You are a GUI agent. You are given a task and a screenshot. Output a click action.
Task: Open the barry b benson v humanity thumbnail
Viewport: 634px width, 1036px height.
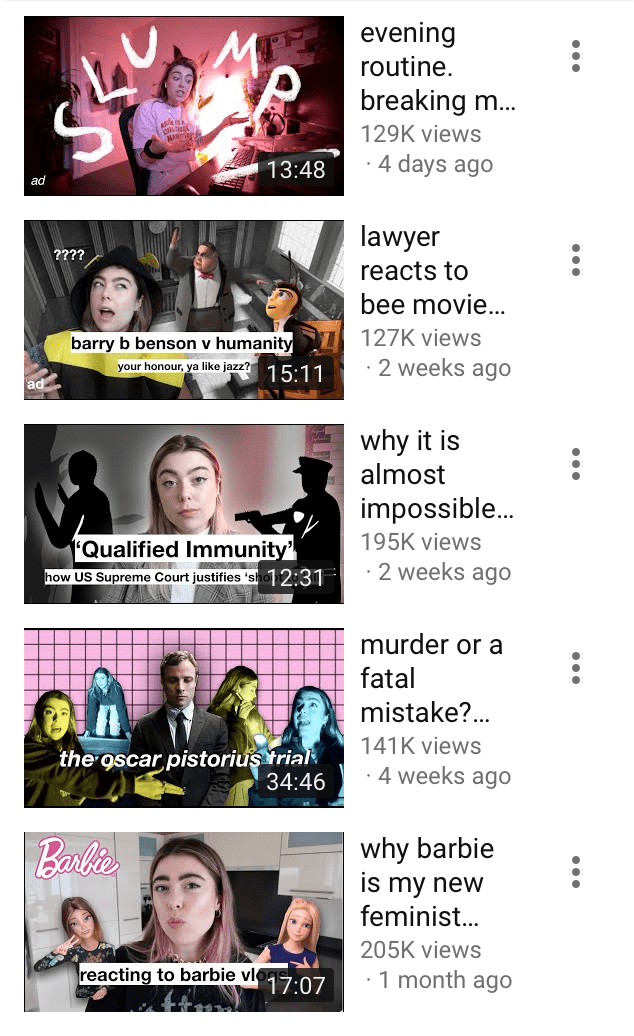184,310
